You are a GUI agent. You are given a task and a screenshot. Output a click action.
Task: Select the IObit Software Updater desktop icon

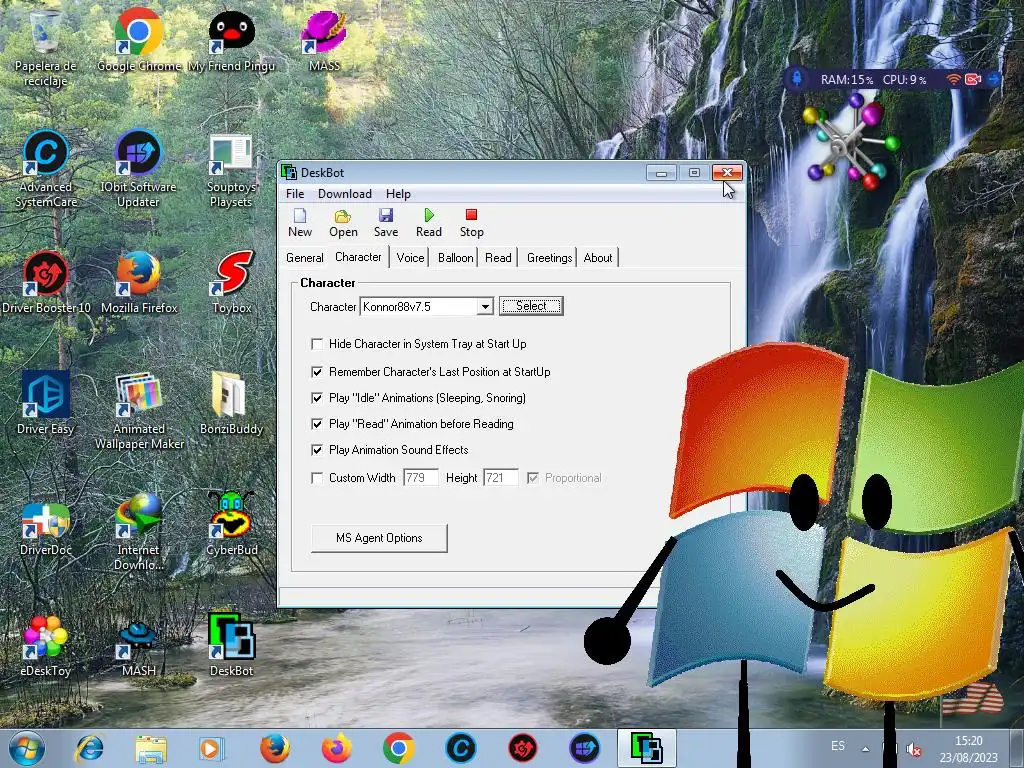[x=138, y=169]
